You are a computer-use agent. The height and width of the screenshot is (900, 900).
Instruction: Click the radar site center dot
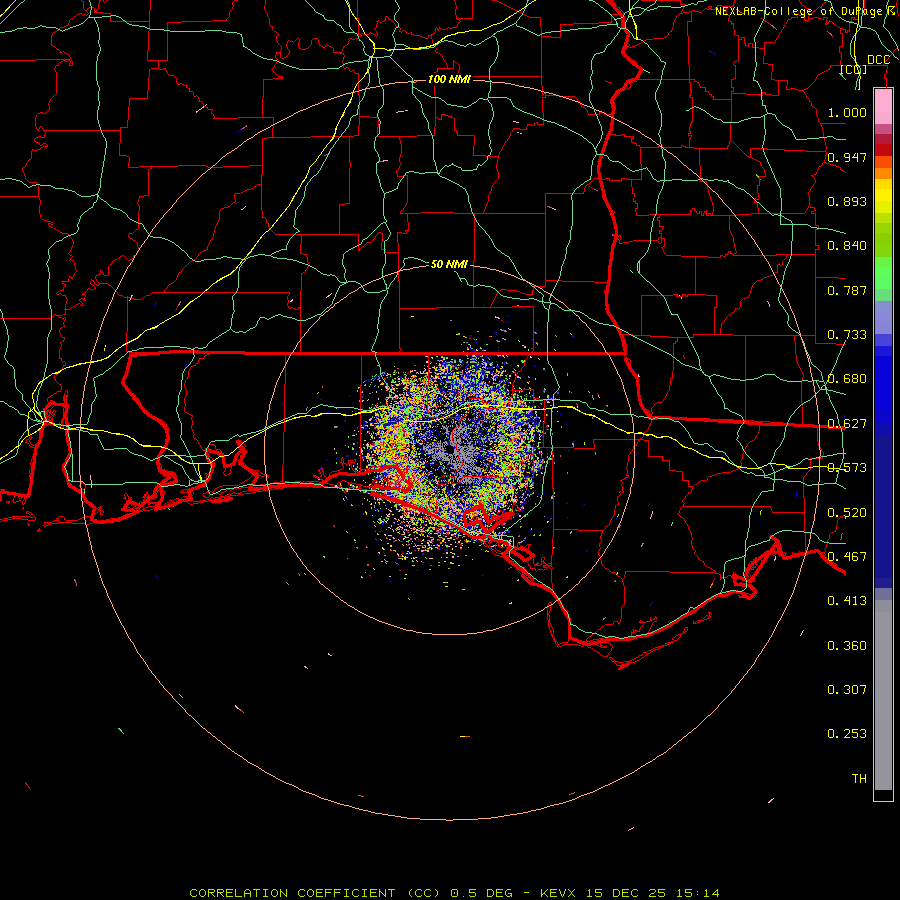[x=450, y=451]
